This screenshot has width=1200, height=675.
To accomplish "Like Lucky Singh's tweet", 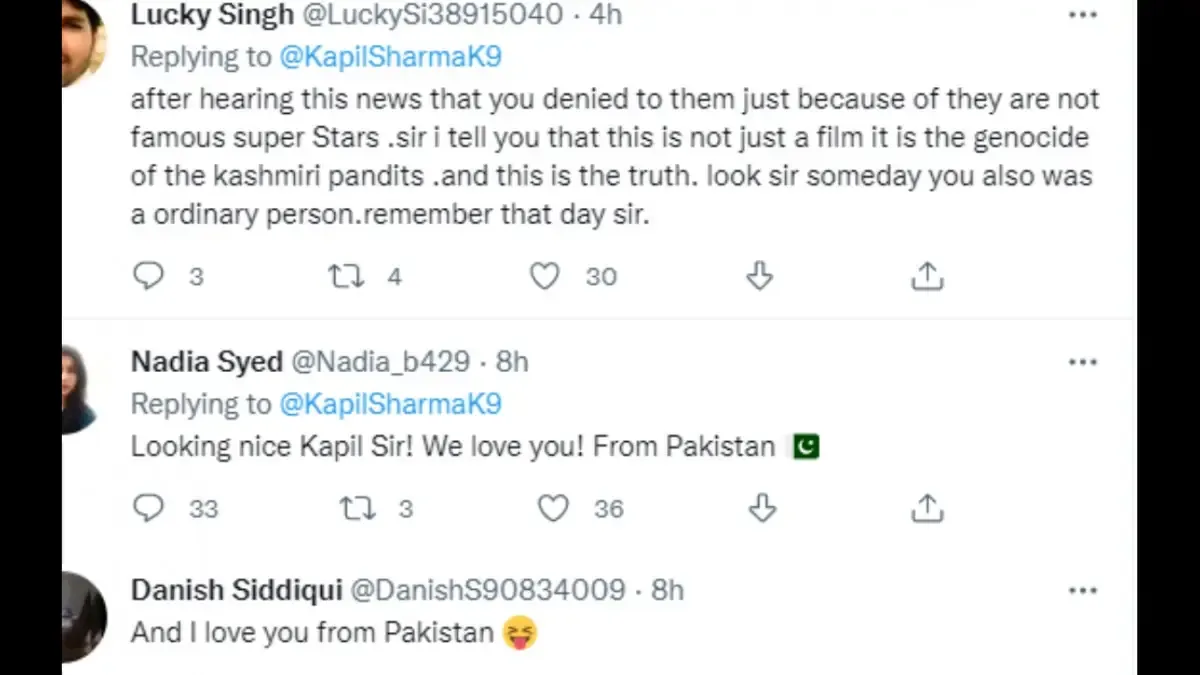I will 544,276.
